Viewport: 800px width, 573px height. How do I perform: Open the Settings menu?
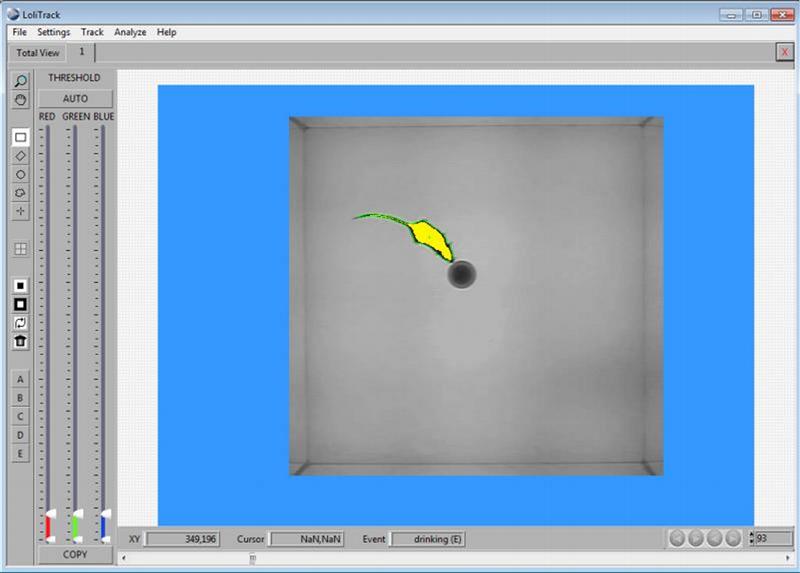[54, 32]
